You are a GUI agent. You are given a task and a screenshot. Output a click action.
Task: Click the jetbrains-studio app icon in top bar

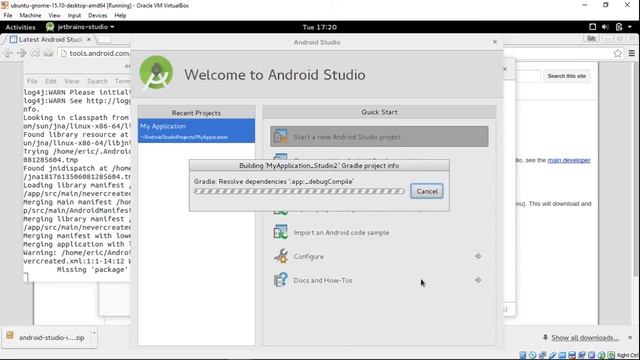click(x=50, y=27)
